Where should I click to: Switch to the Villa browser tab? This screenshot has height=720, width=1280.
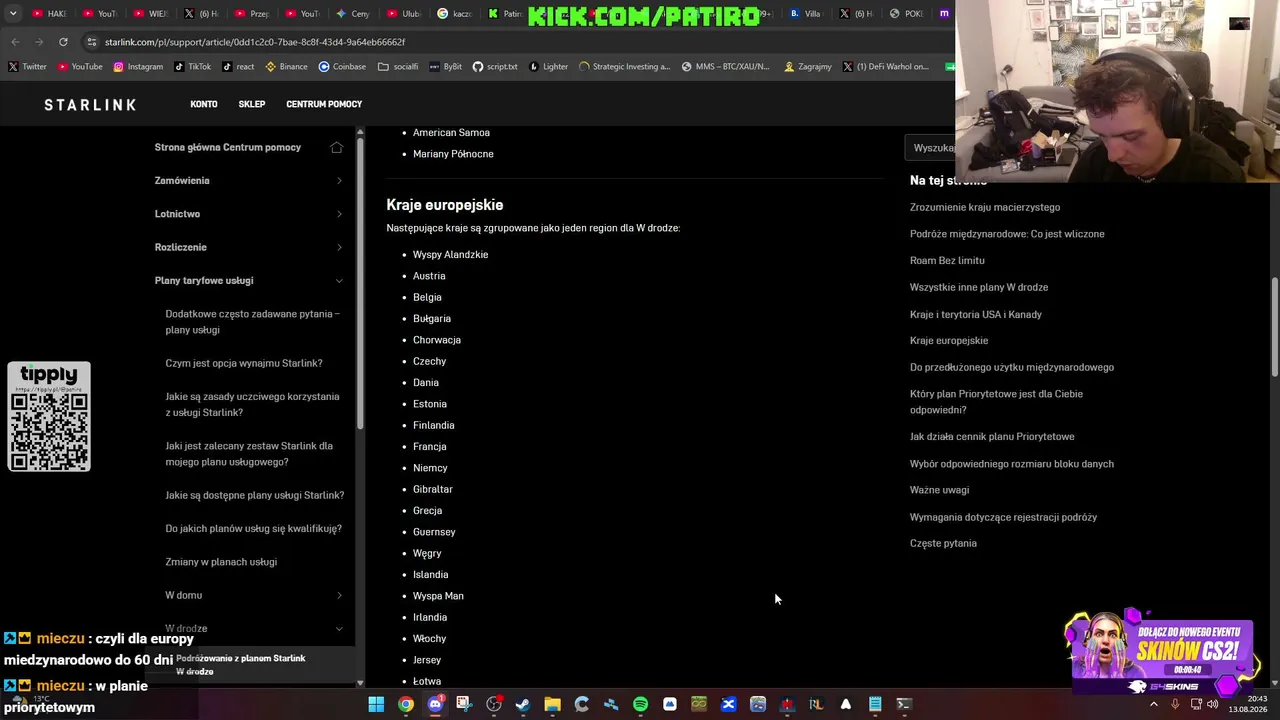tap(805, 14)
